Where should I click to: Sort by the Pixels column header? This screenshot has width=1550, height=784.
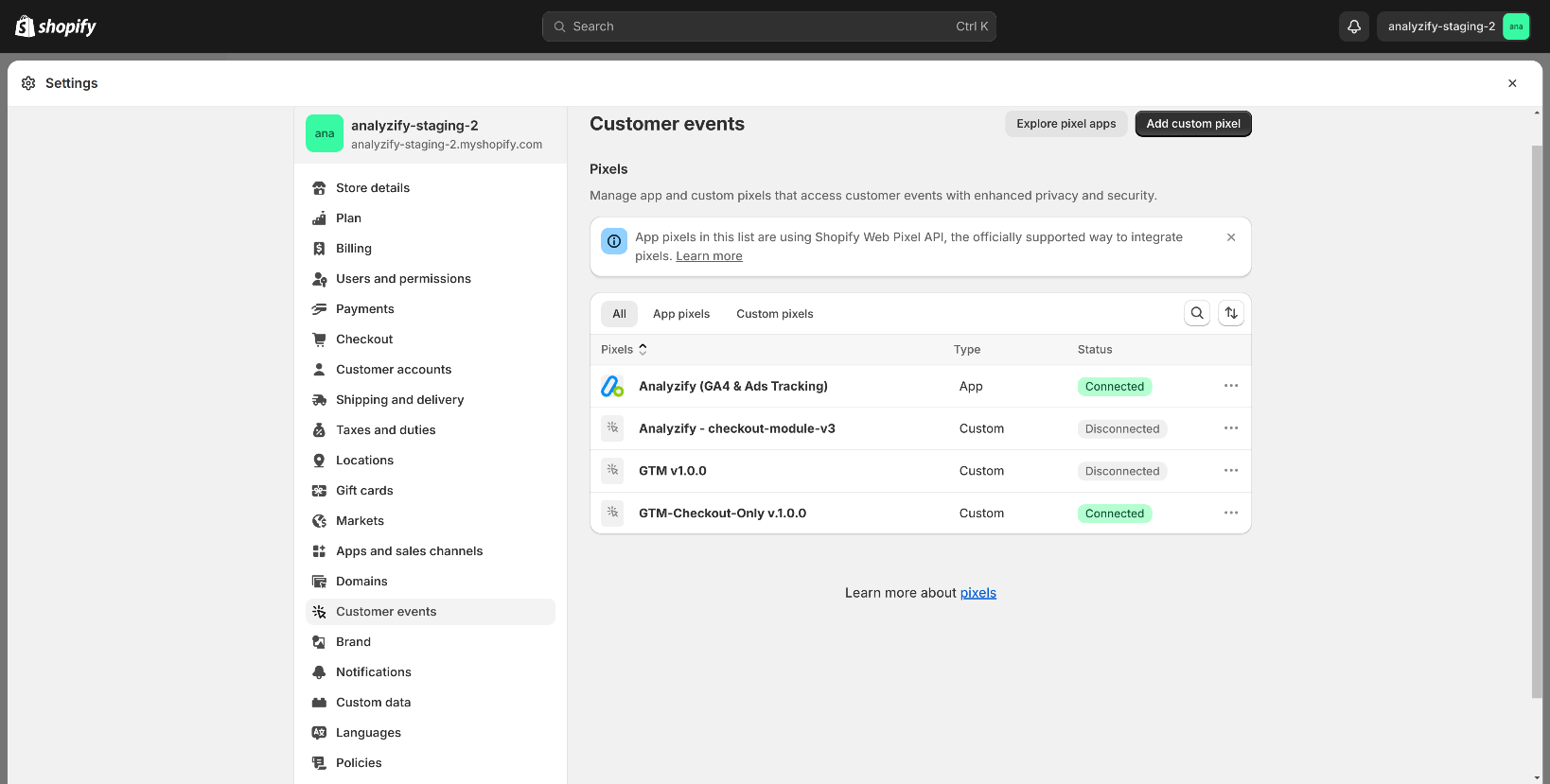click(x=625, y=349)
